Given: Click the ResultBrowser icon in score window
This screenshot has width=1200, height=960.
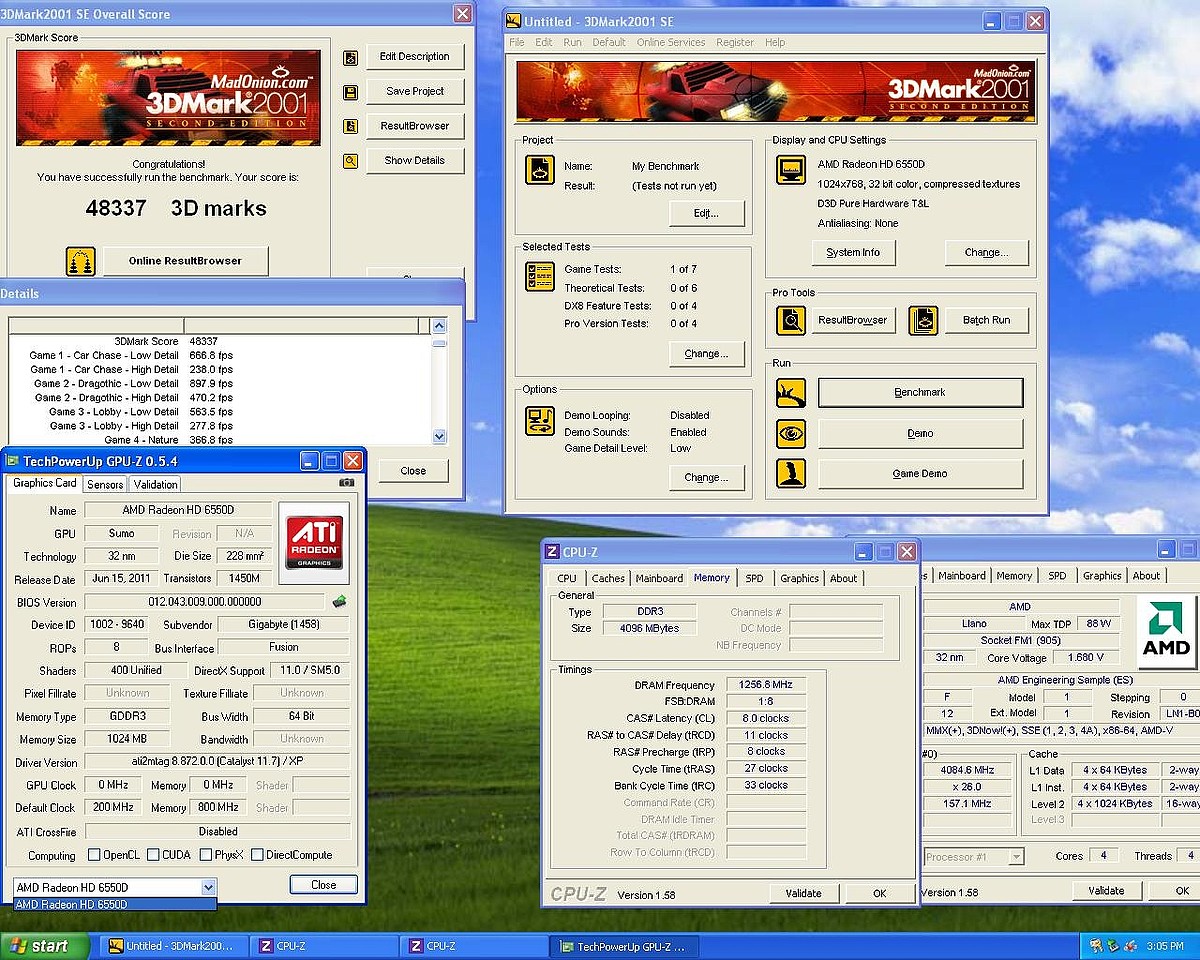Looking at the screenshot, I should [350, 126].
